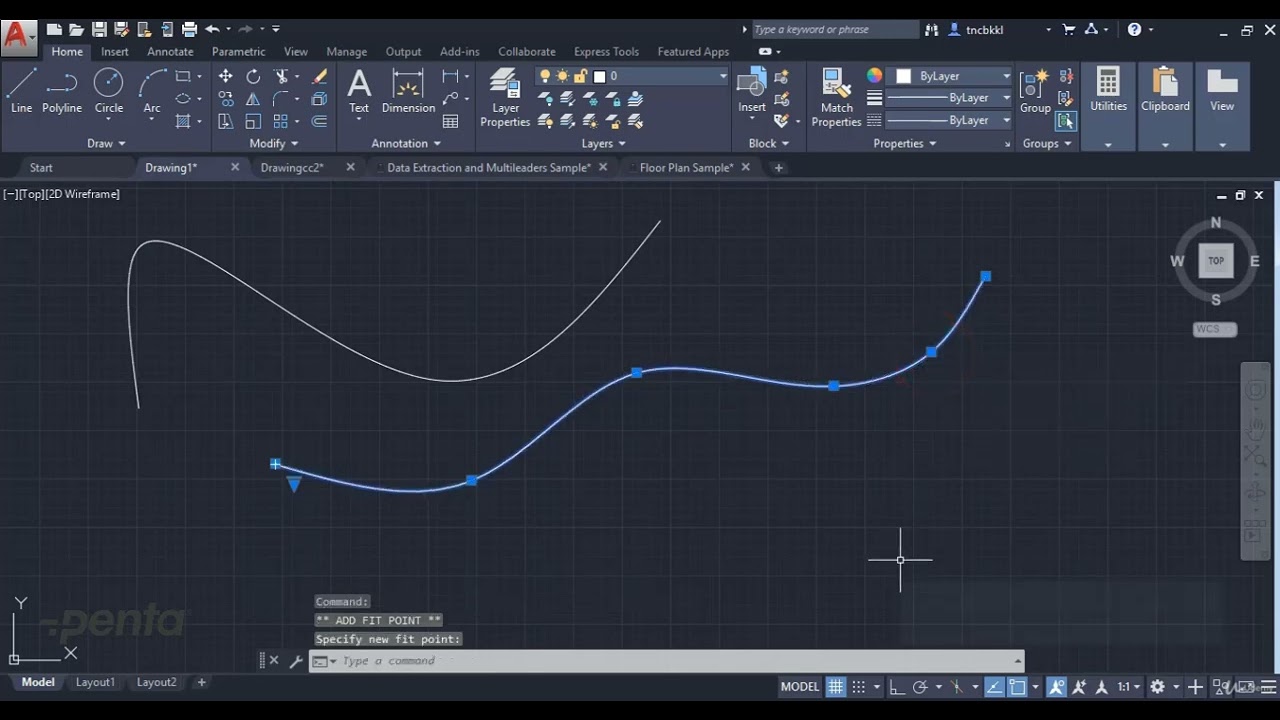Image resolution: width=1280 pixels, height=720 pixels.
Task: Click the Erase tool icon
Action: pos(320,76)
